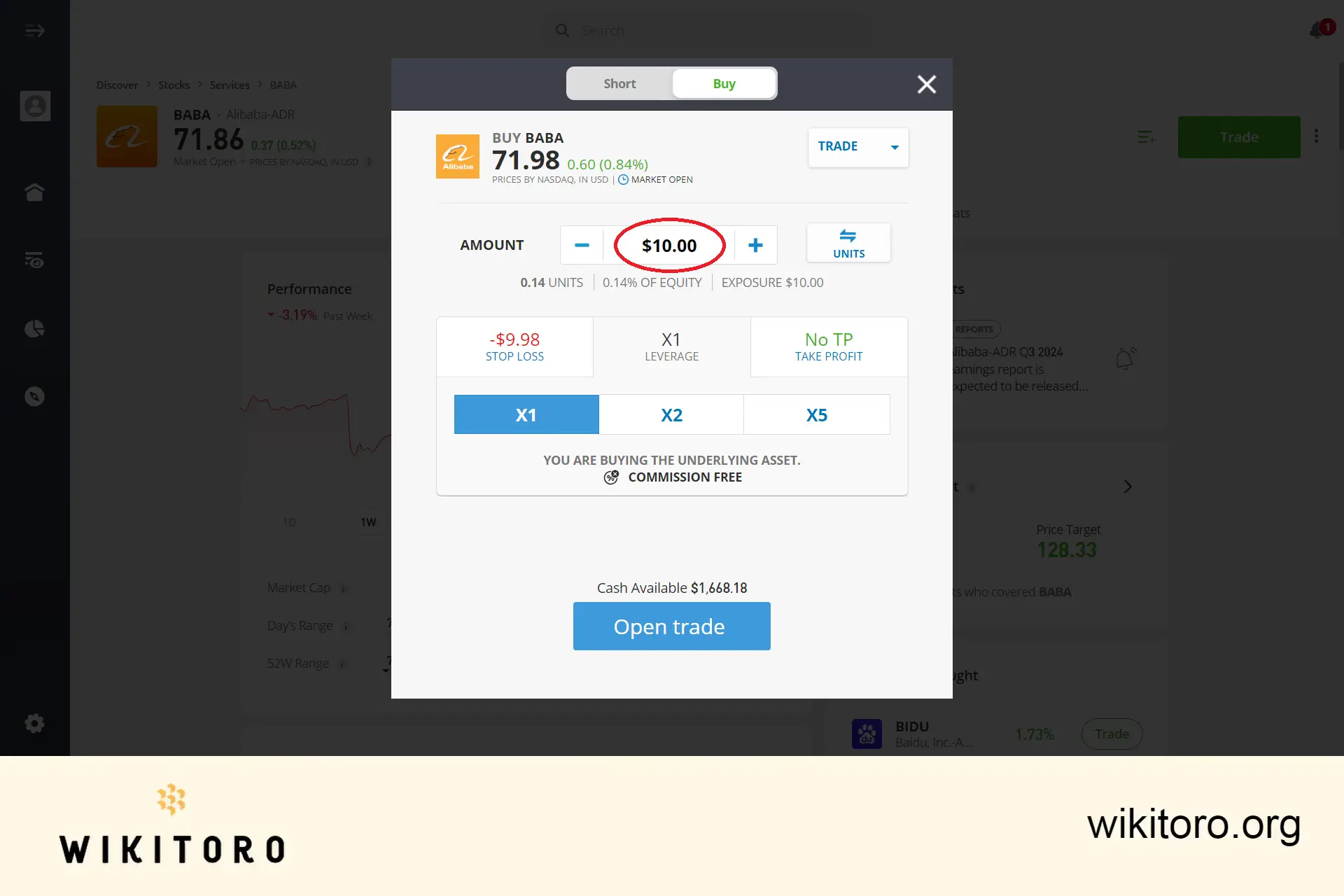The width and height of the screenshot is (1344, 896).
Task: Select X5 leverage multiplier option
Action: (x=816, y=414)
